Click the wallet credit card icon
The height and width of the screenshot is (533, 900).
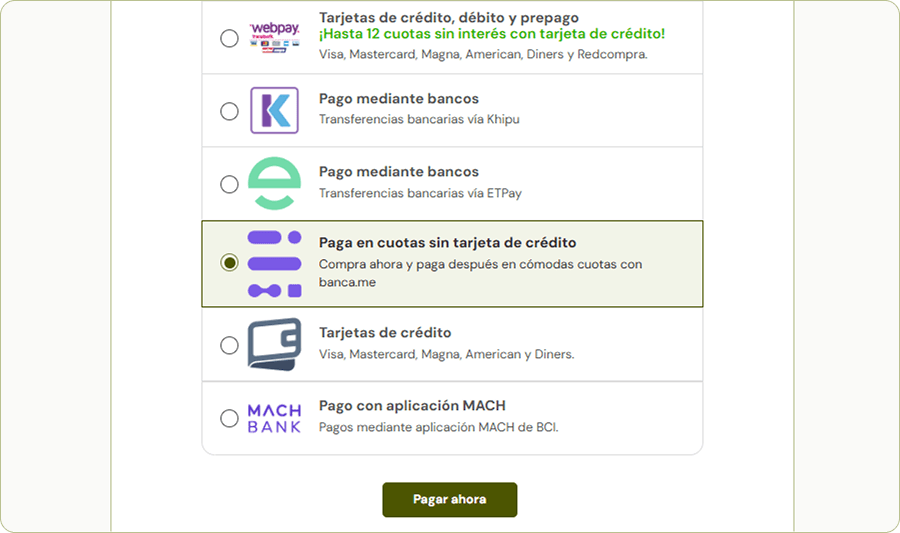(x=273, y=344)
